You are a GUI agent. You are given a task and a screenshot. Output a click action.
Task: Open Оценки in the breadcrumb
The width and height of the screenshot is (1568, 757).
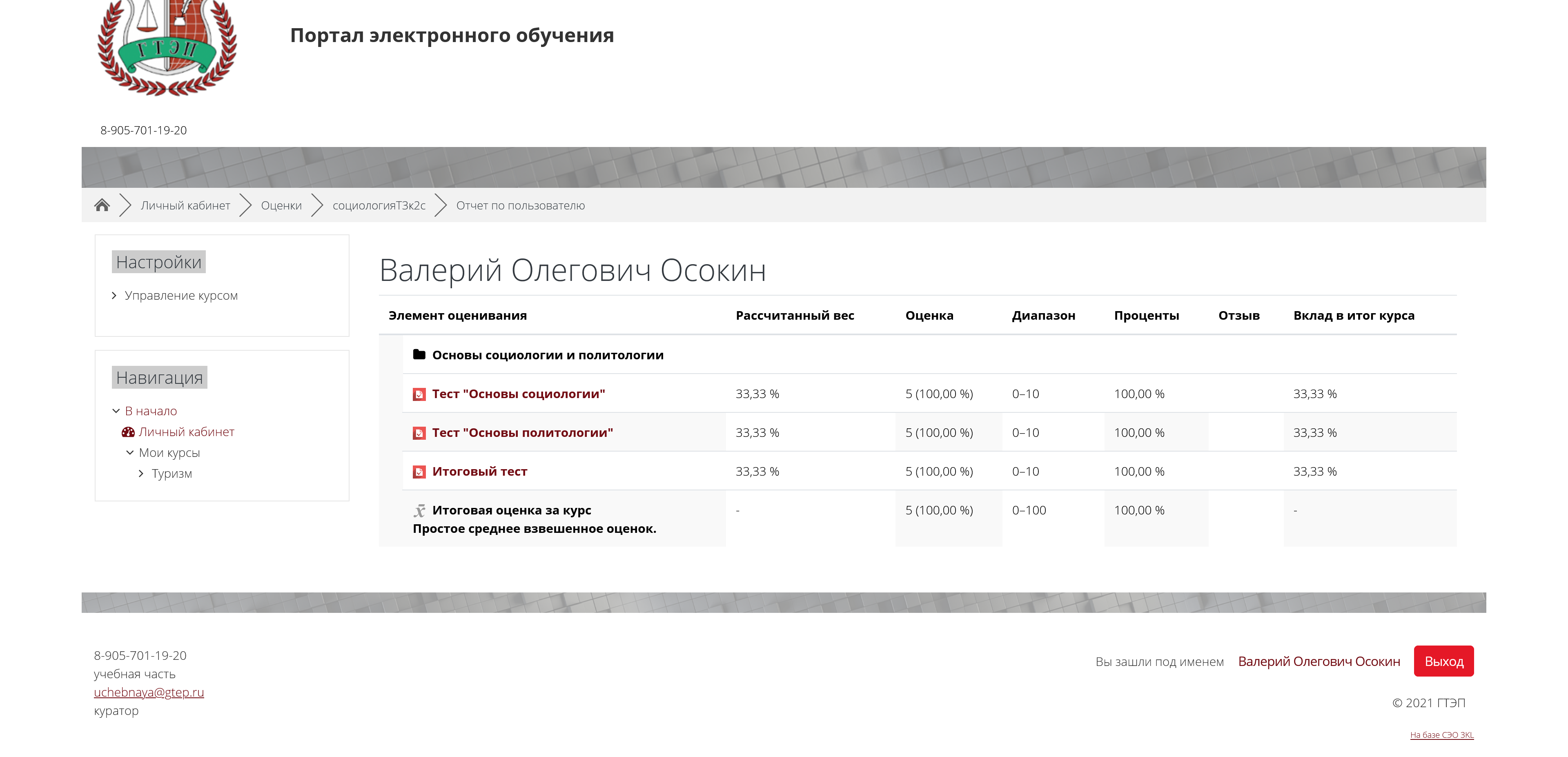click(281, 206)
